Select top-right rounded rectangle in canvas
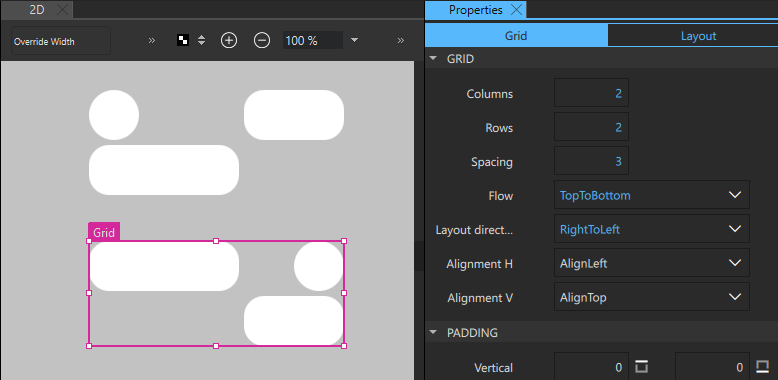This screenshot has width=778, height=380. pos(294,115)
